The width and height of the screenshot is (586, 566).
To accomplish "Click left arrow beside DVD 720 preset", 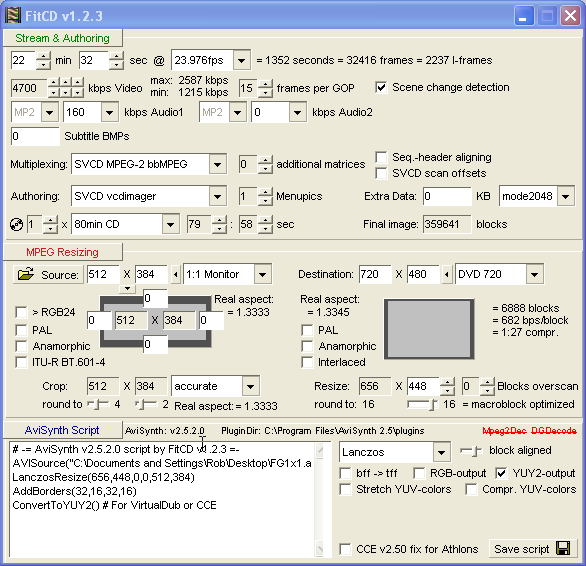I will (447, 275).
